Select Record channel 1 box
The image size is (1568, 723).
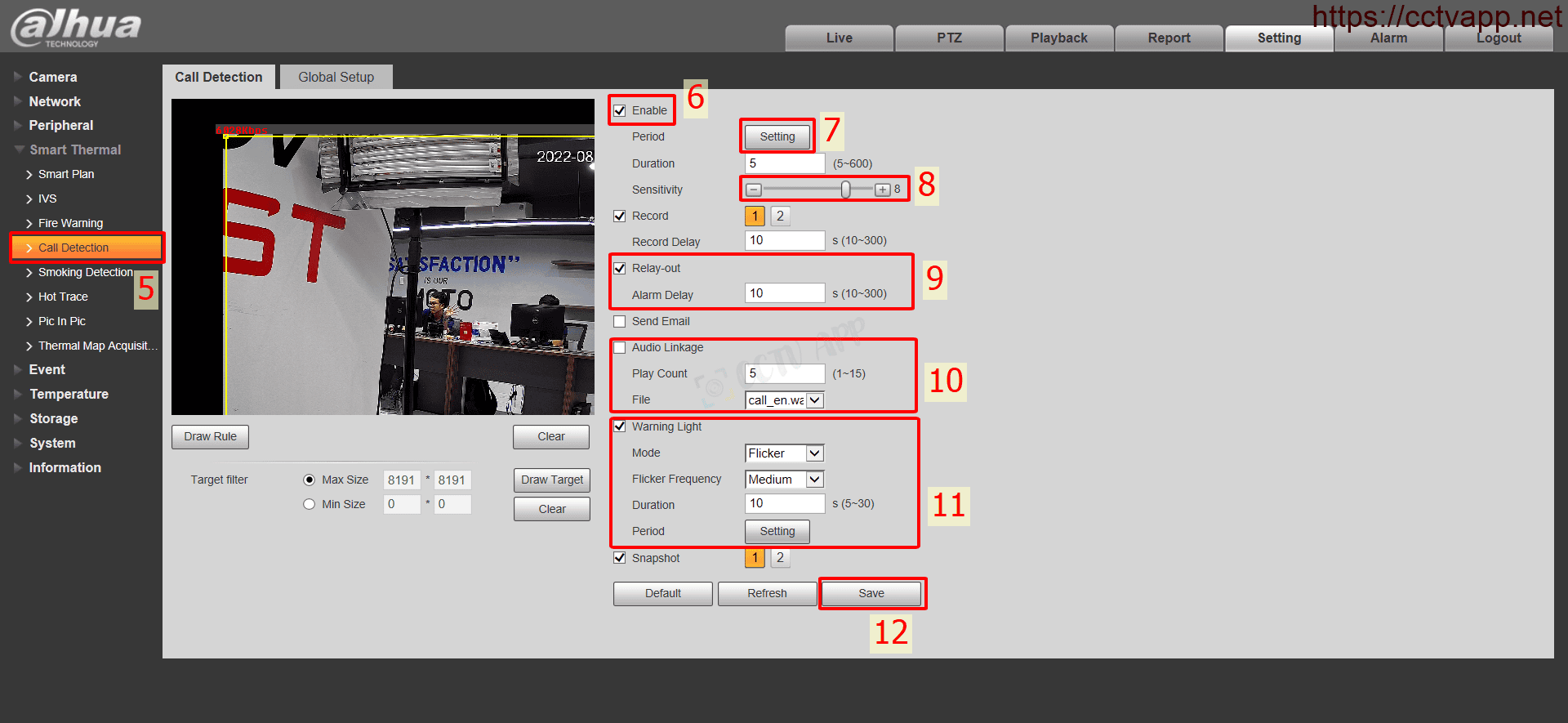click(755, 216)
